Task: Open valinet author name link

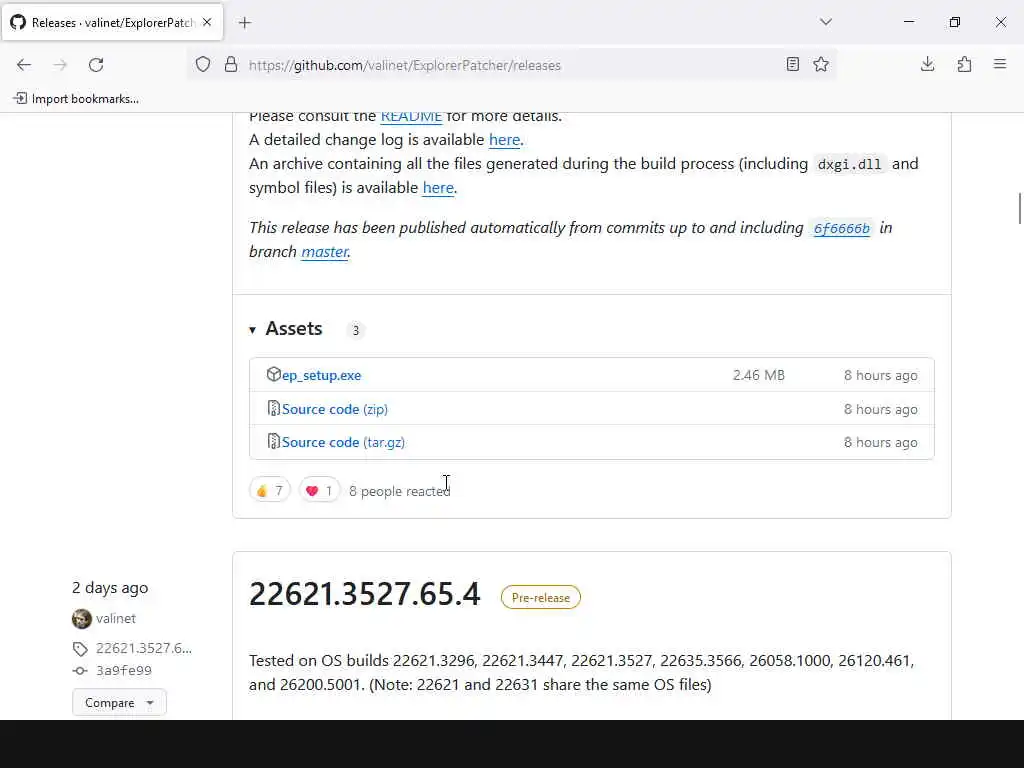Action: coord(116,618)
